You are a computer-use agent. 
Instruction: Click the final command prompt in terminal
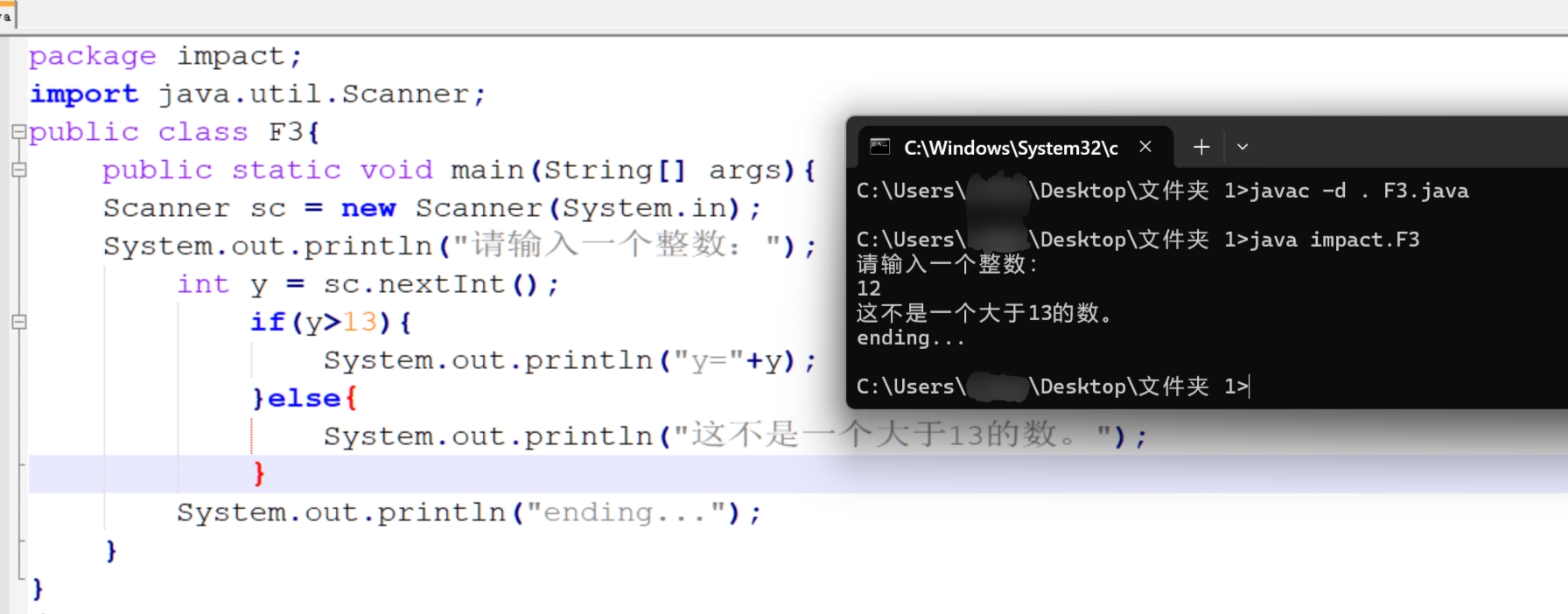coord(1053,387)
